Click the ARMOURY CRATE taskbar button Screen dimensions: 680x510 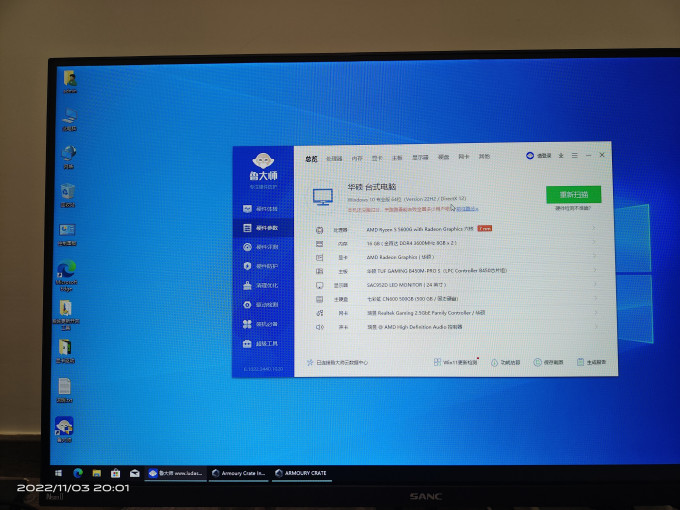click(302, 473)
